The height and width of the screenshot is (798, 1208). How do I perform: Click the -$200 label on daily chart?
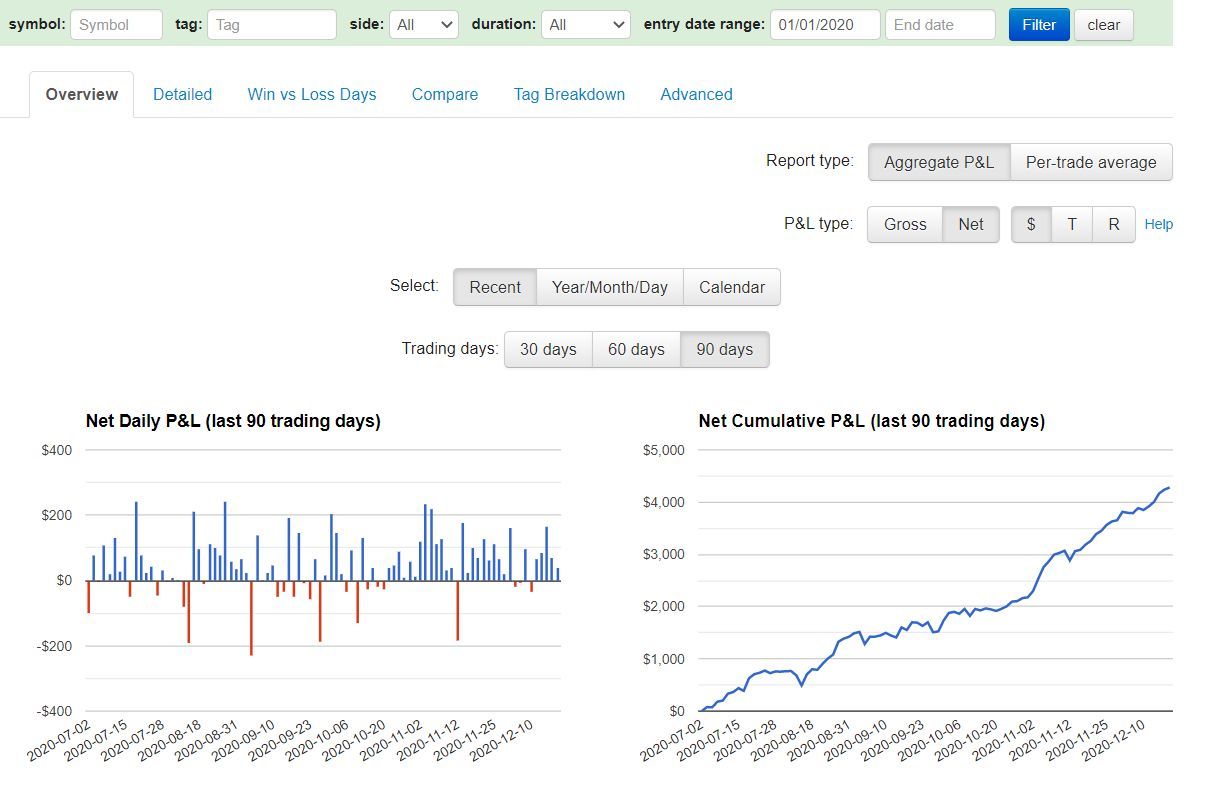[x=55, y=646]
